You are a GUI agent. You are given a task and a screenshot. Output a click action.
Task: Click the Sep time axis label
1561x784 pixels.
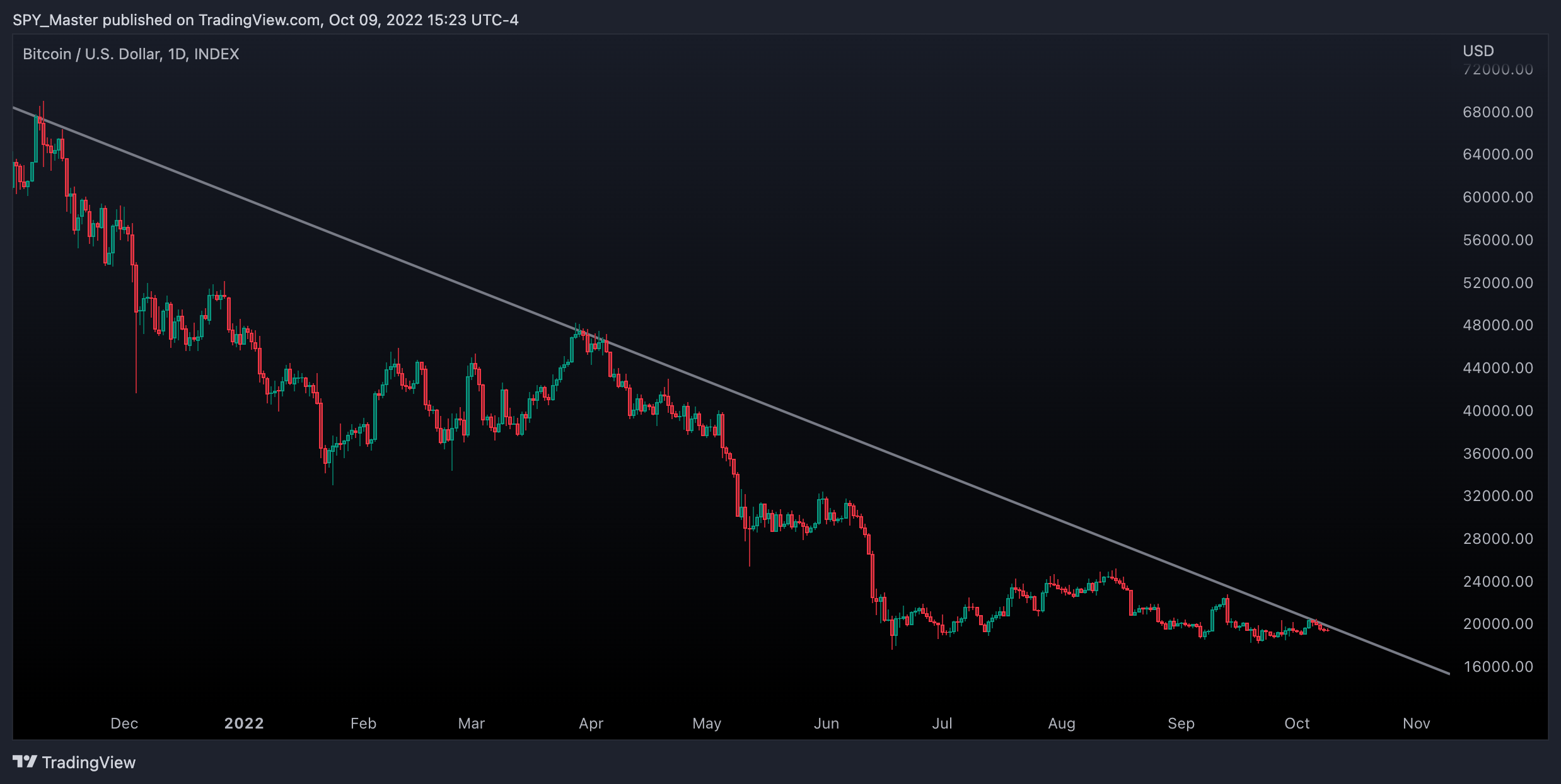click(1181, 723)
